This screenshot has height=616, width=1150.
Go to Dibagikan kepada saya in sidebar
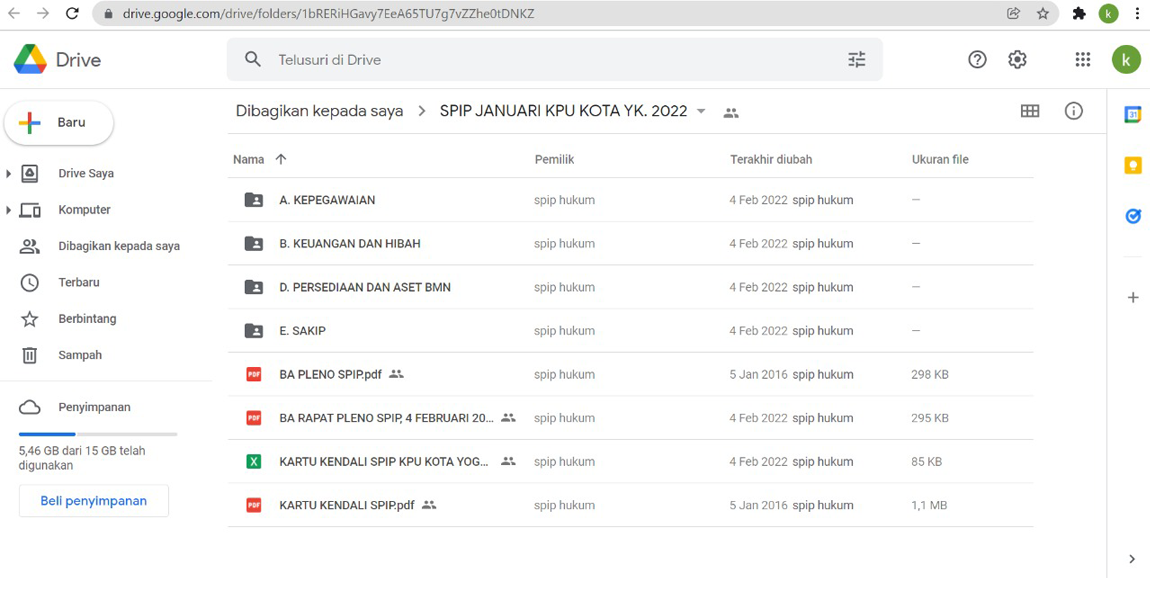tap(118, 246)
